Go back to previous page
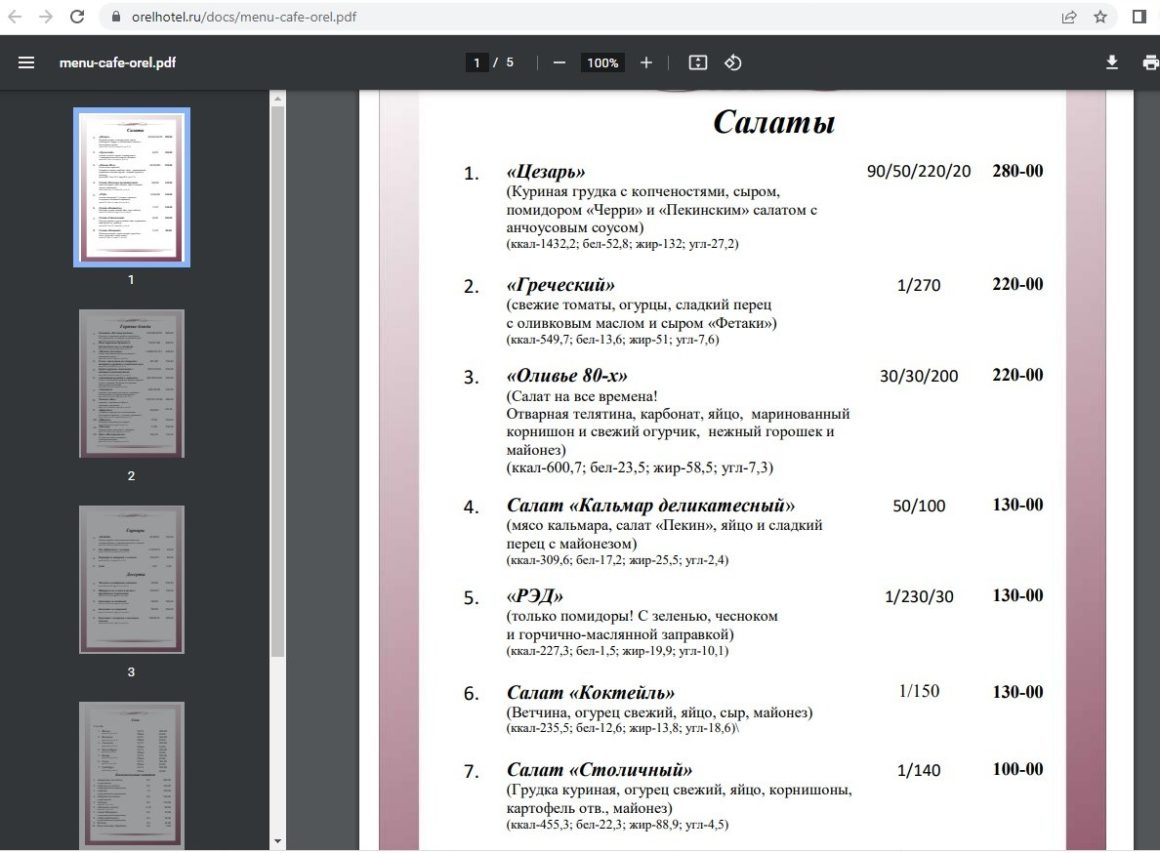Image resolution: width=1160 pixels, height=853 pixels. 15,17
